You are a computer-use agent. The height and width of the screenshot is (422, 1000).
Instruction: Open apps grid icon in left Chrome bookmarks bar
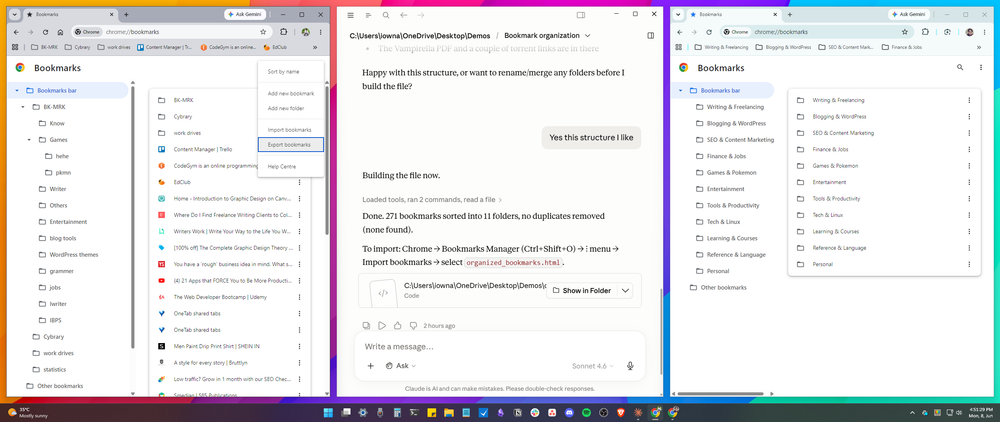[x=16, y=47]
